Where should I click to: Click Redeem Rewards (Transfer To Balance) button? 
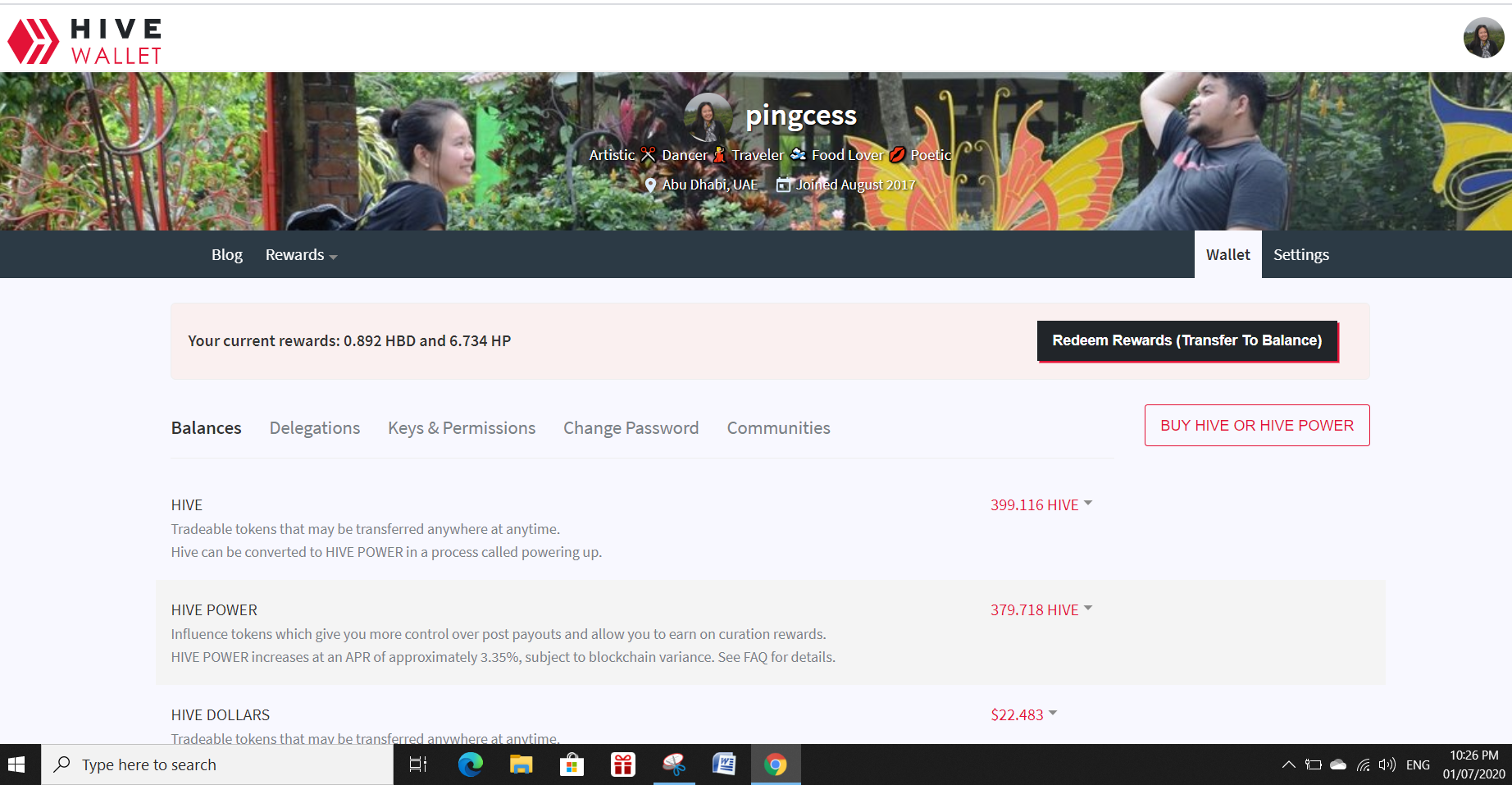point(1186,340)
